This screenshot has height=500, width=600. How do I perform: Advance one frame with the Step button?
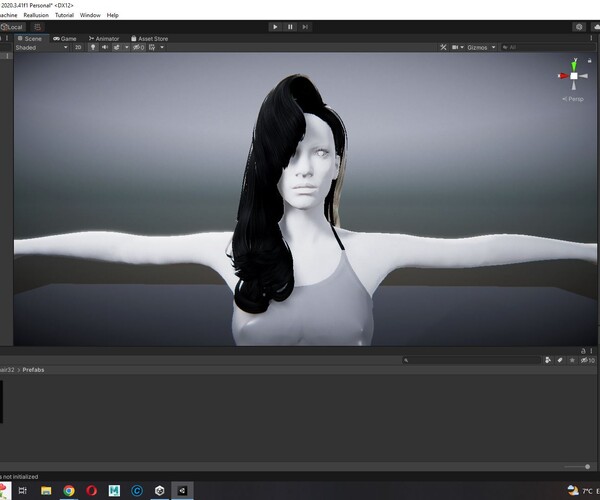305,27
